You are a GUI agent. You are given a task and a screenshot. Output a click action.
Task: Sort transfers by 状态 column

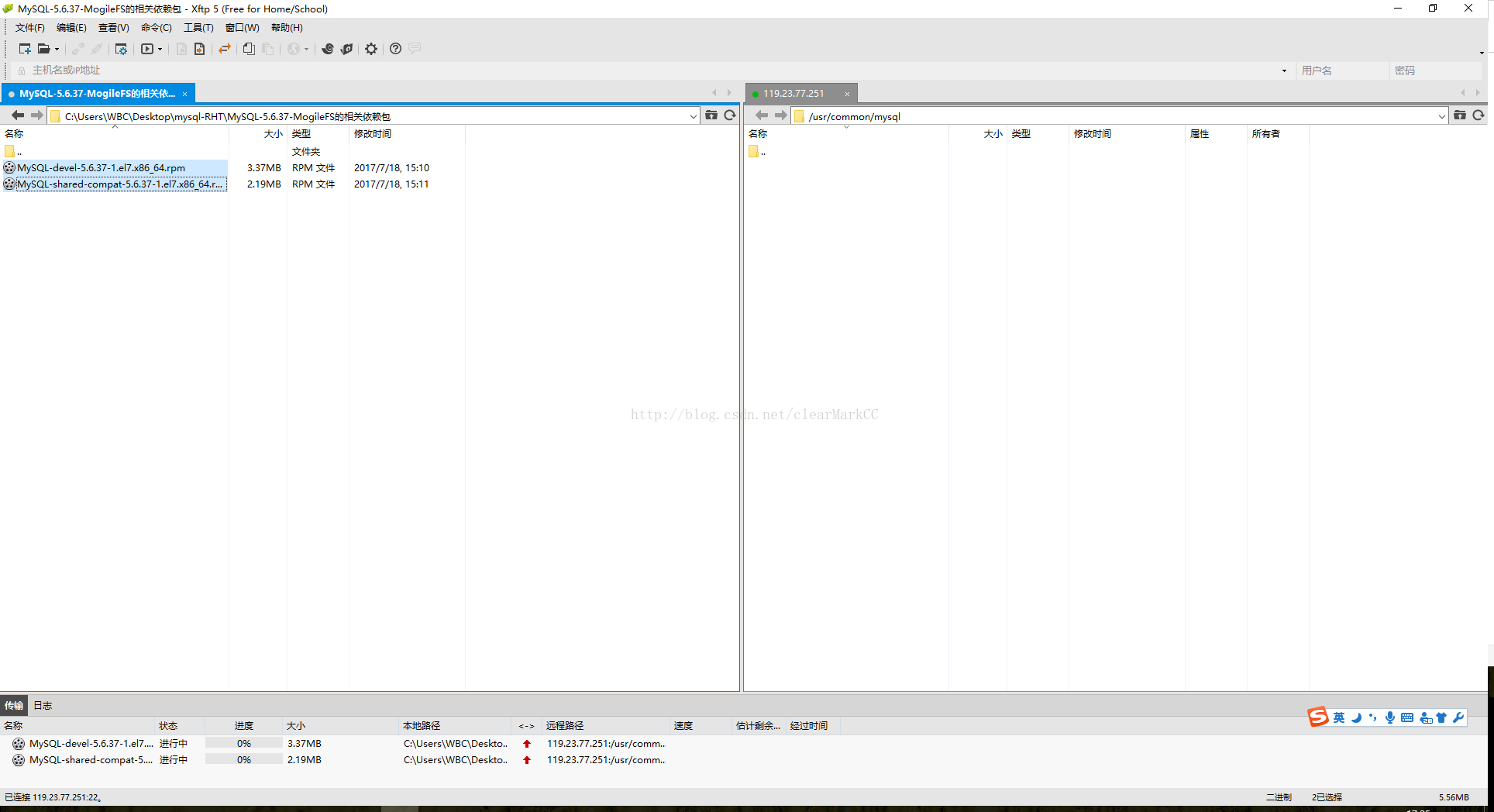click(181, 726)
